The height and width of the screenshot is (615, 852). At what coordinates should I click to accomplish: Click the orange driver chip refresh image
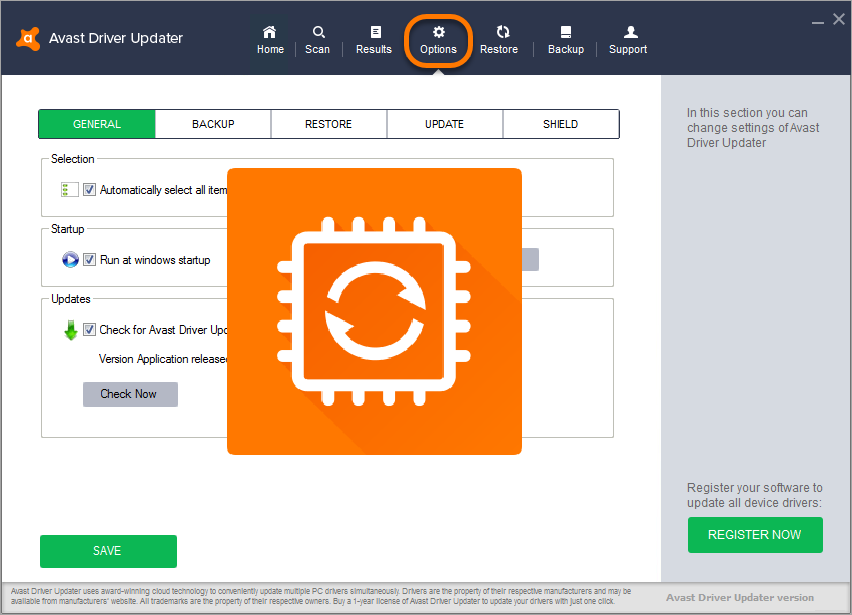(x=374, y=311)
